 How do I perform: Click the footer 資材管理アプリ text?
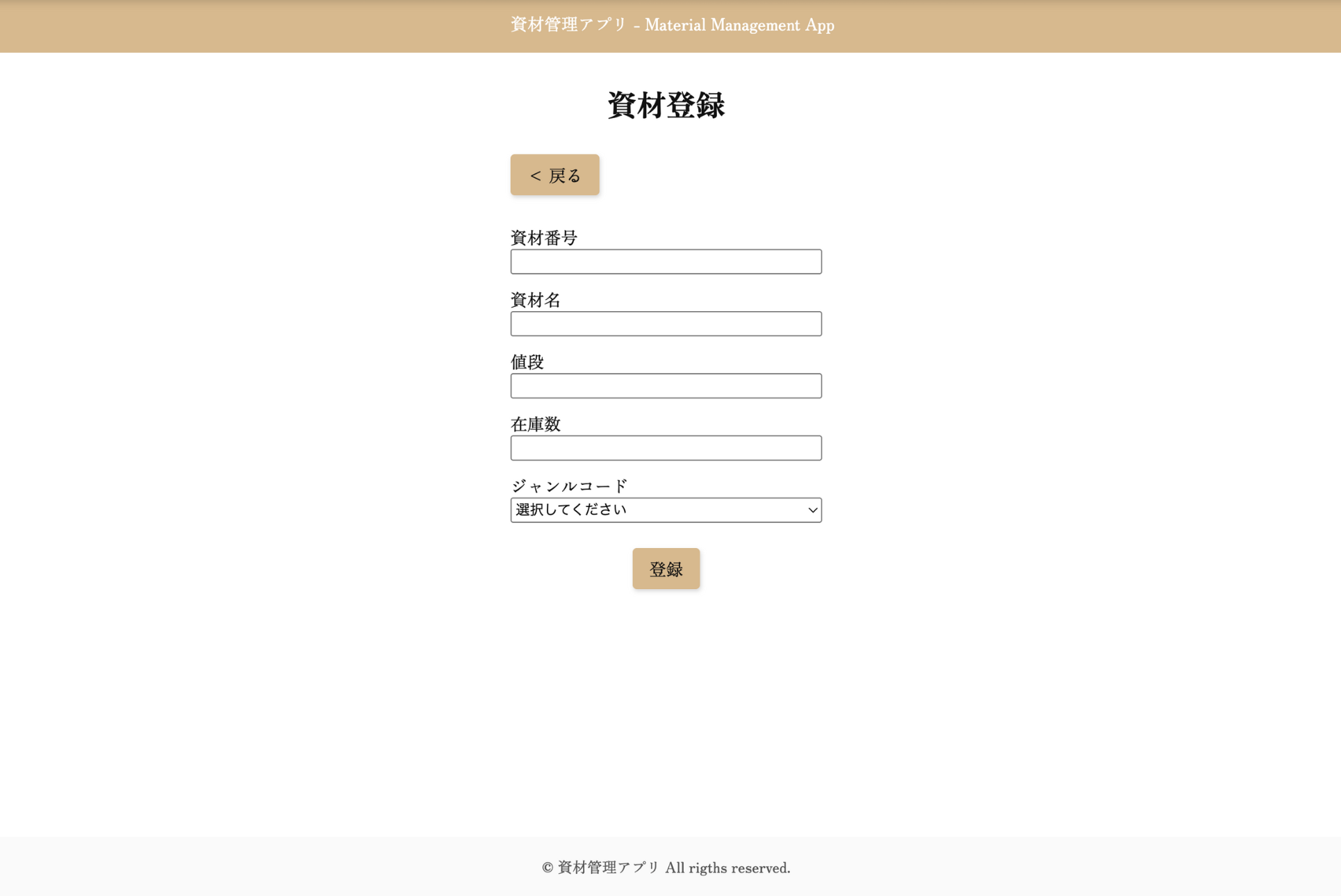(608, 868)
